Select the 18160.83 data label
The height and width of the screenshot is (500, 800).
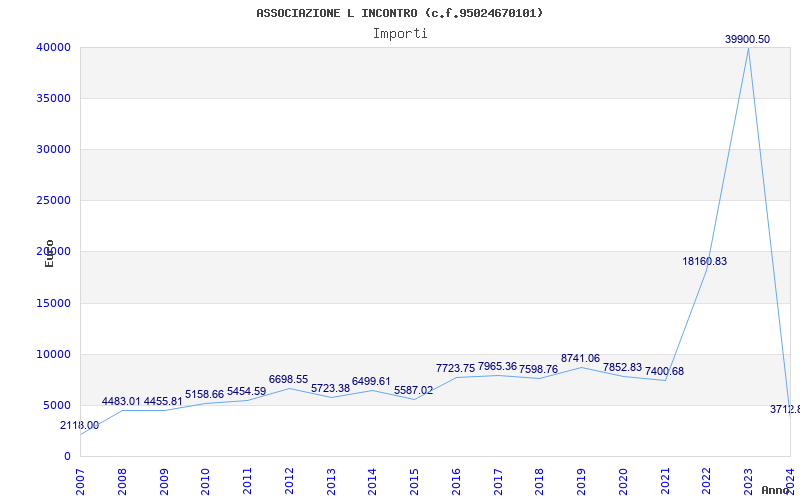705,261
